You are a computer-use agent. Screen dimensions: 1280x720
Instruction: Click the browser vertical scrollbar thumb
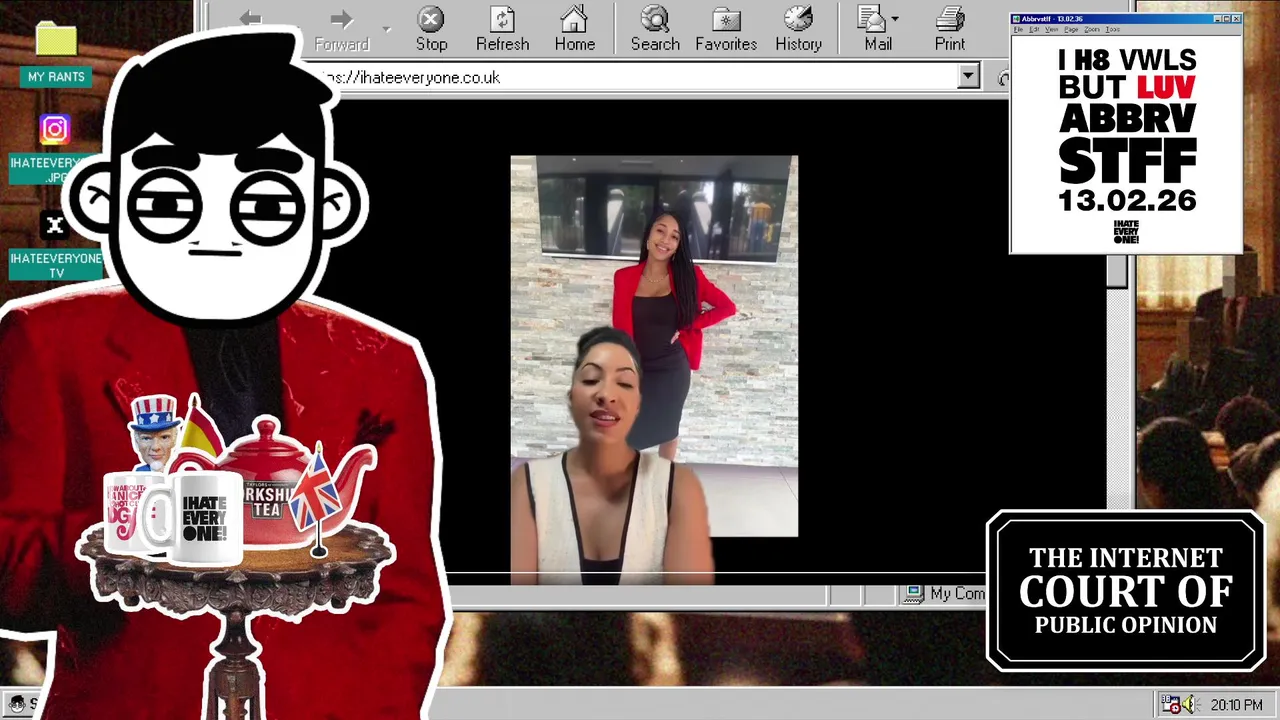point(1117,272)
